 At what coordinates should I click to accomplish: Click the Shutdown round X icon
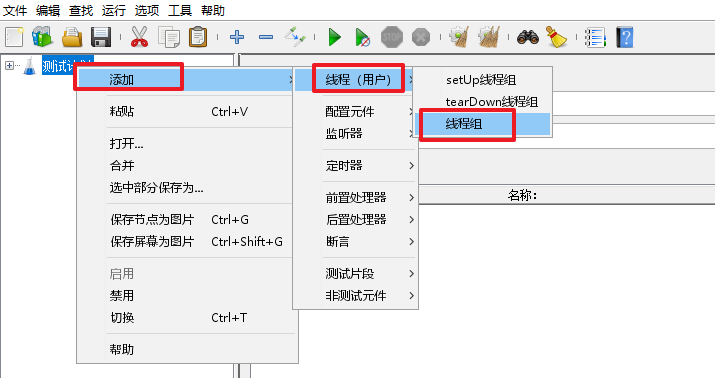pos(421,37)
